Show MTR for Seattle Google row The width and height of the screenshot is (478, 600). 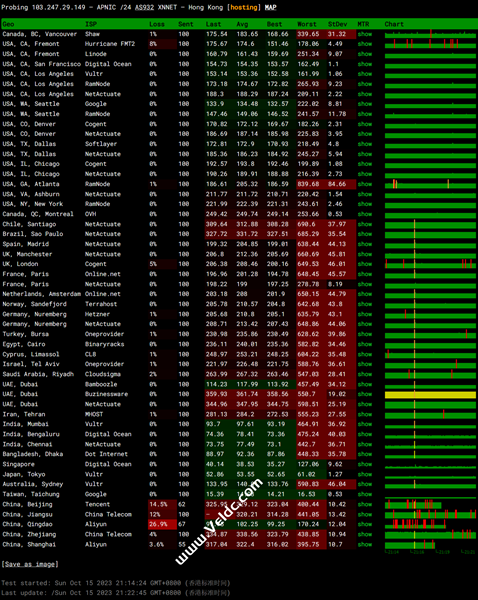(x=365, y=104)
